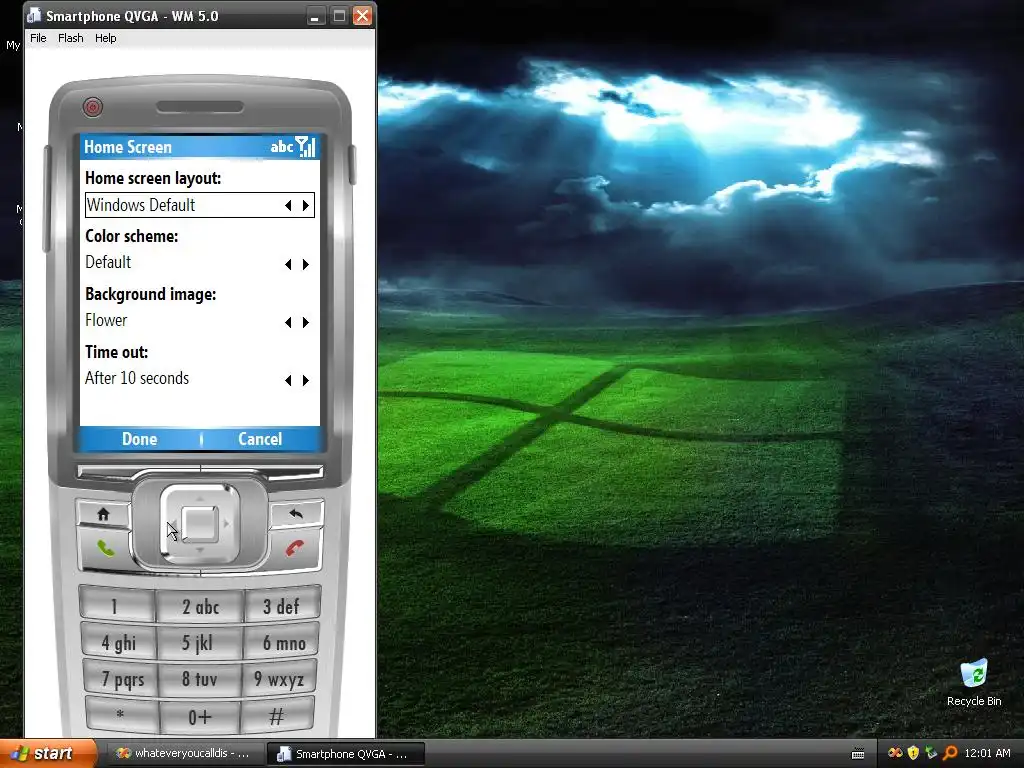1024x768 pixels.
Task: Click the network connection tray icon
Action: [931, 753]
